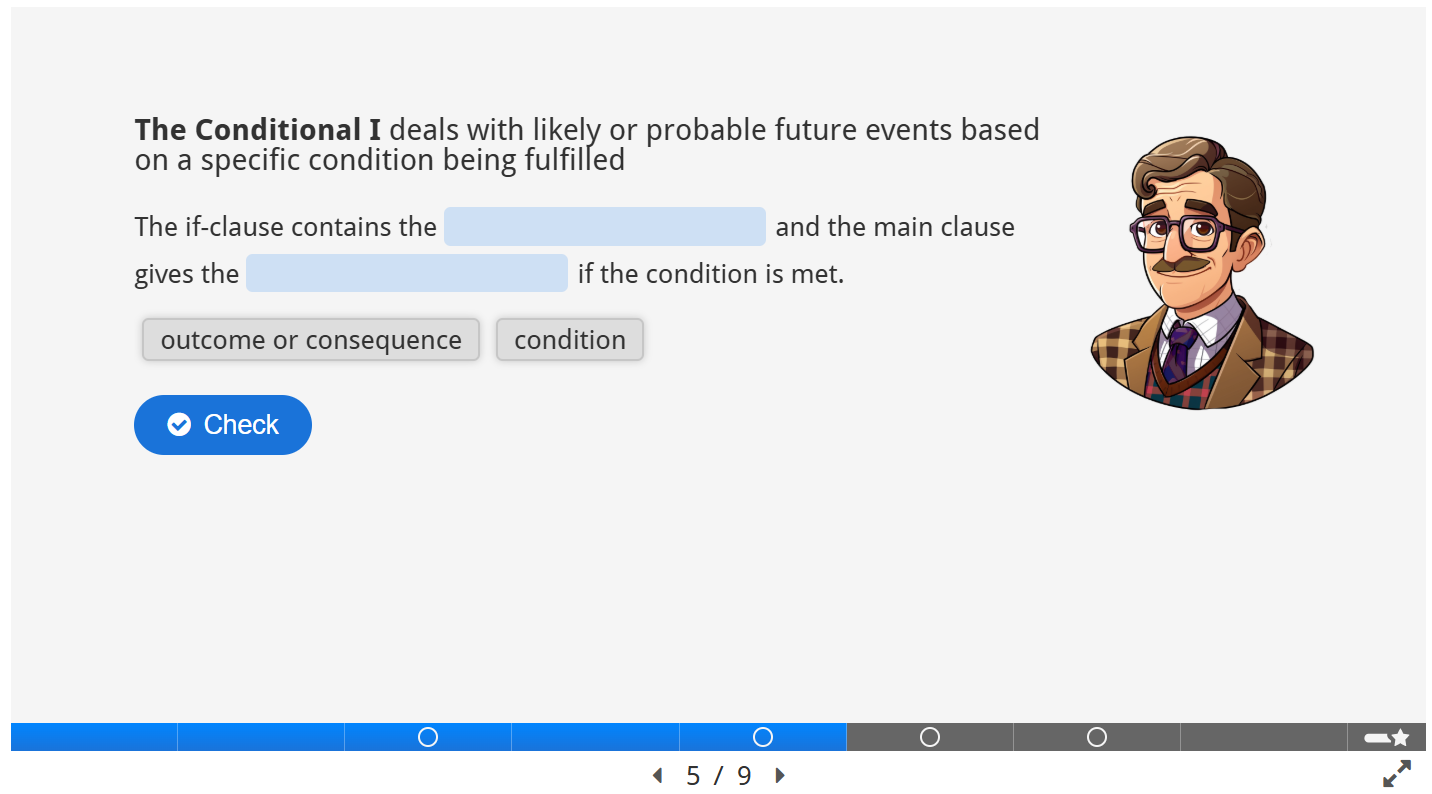
Task: Click task circle on slide 6 segment
Action: pyautogui.click(x=930, y=737)
